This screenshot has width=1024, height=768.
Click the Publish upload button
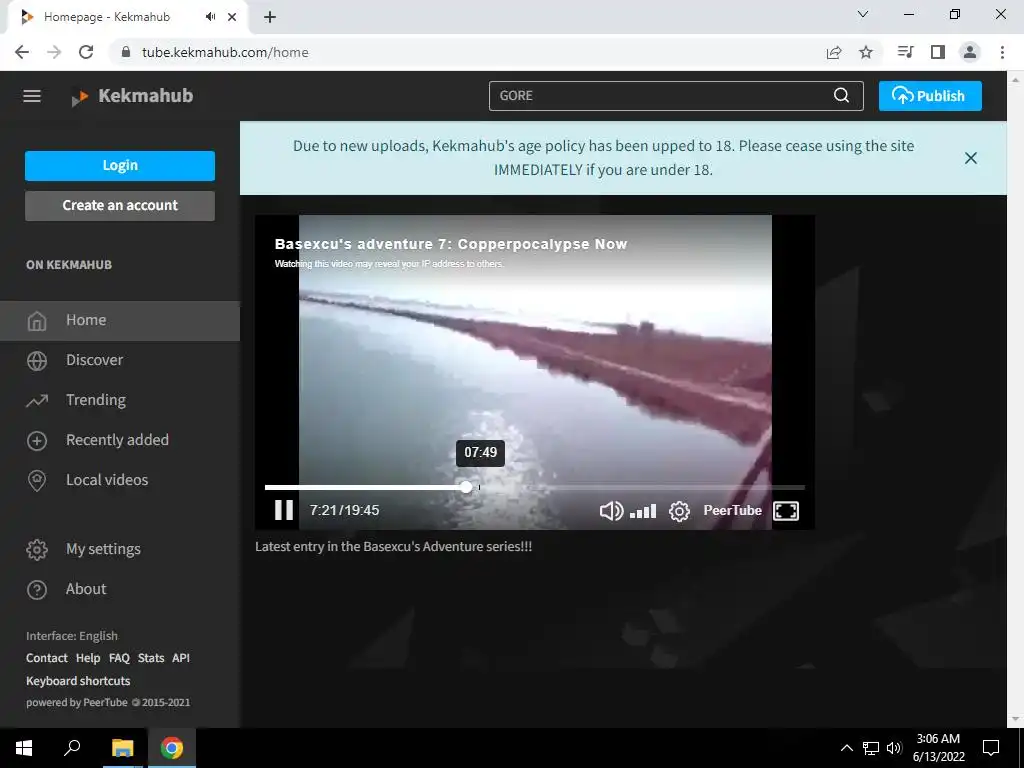tap(929, 96)
